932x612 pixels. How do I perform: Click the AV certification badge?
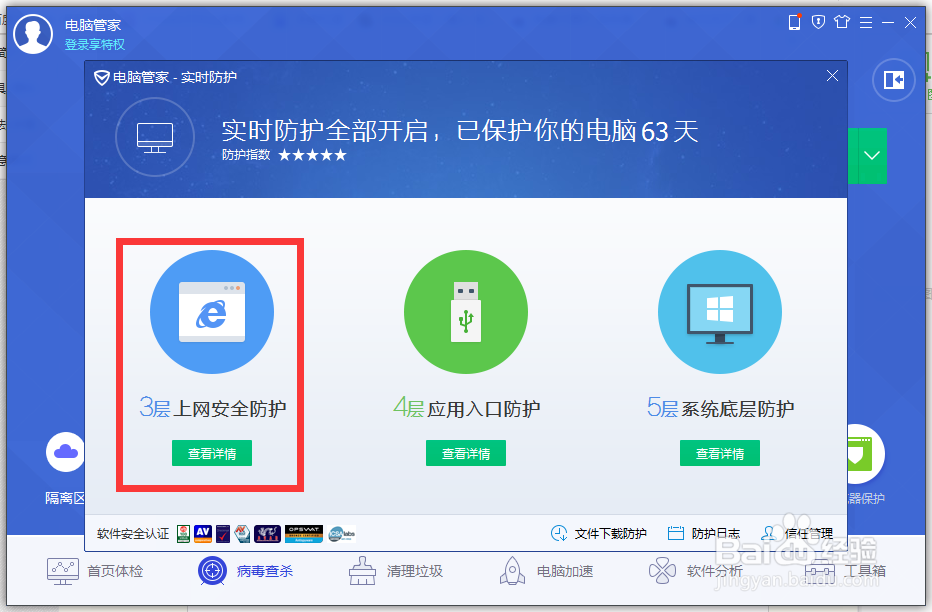point(203,534)
